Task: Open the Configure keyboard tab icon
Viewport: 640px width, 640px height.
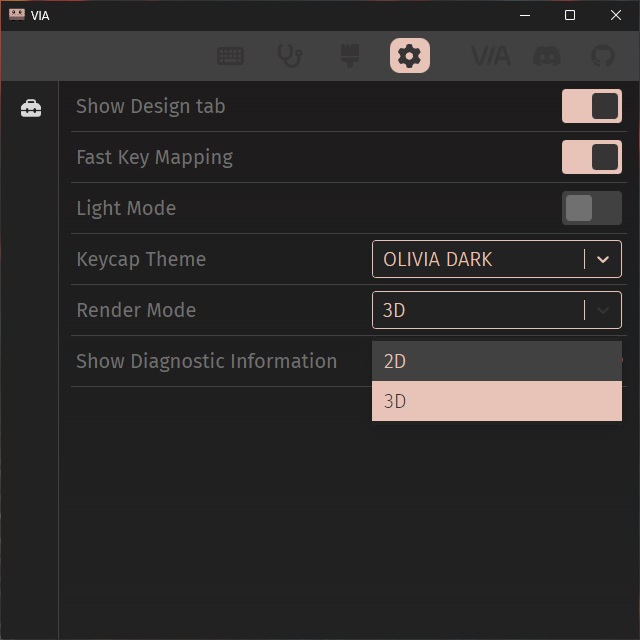Action: pos(231,56)
